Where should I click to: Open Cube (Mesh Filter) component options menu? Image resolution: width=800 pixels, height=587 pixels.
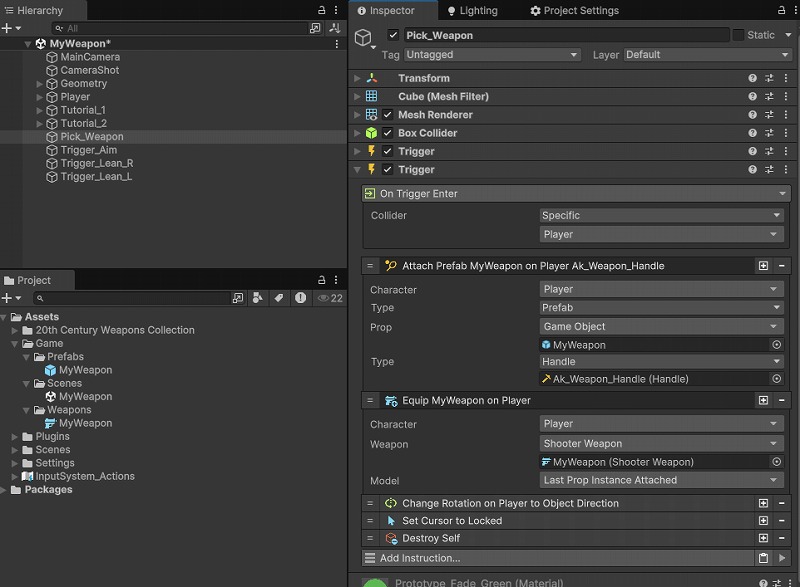[x=786, y=96]
